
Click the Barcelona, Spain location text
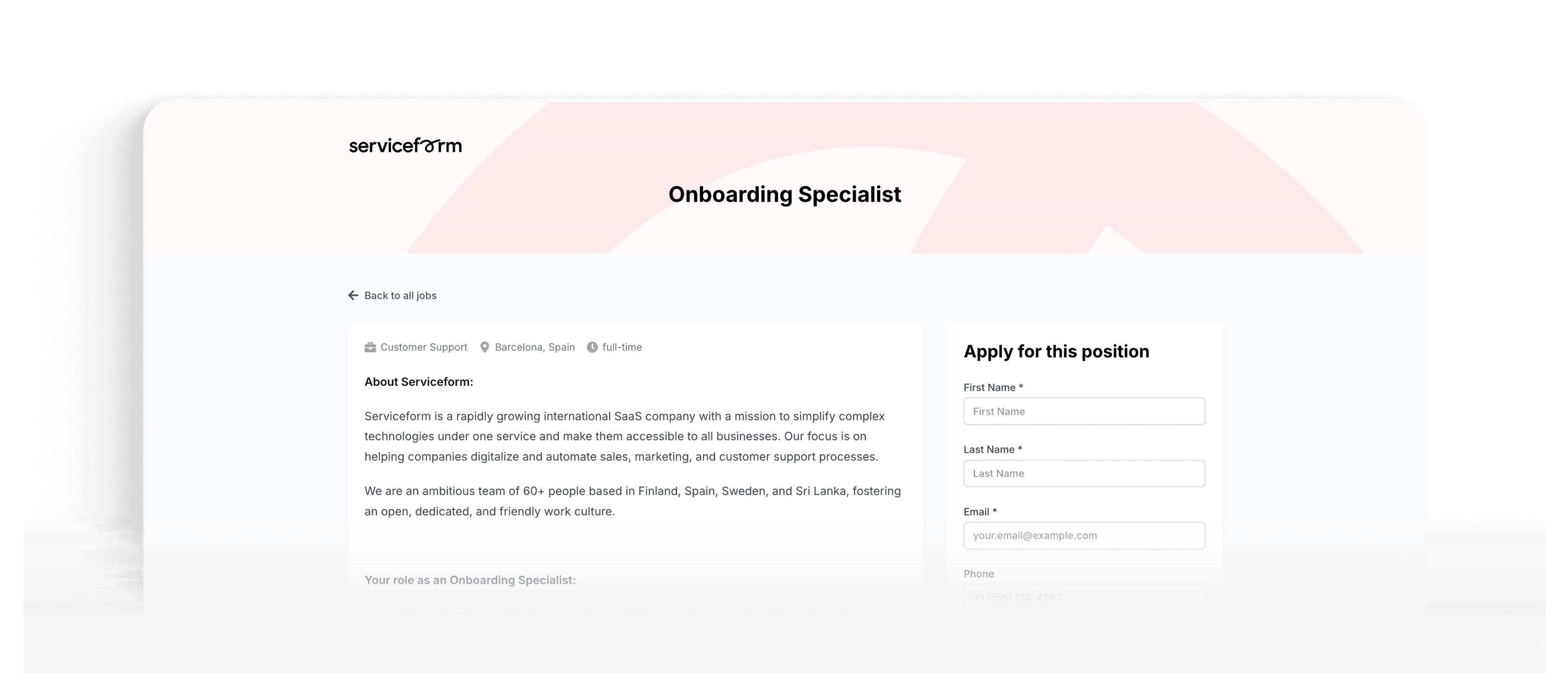pyautogui.click(x=535, y=347)
